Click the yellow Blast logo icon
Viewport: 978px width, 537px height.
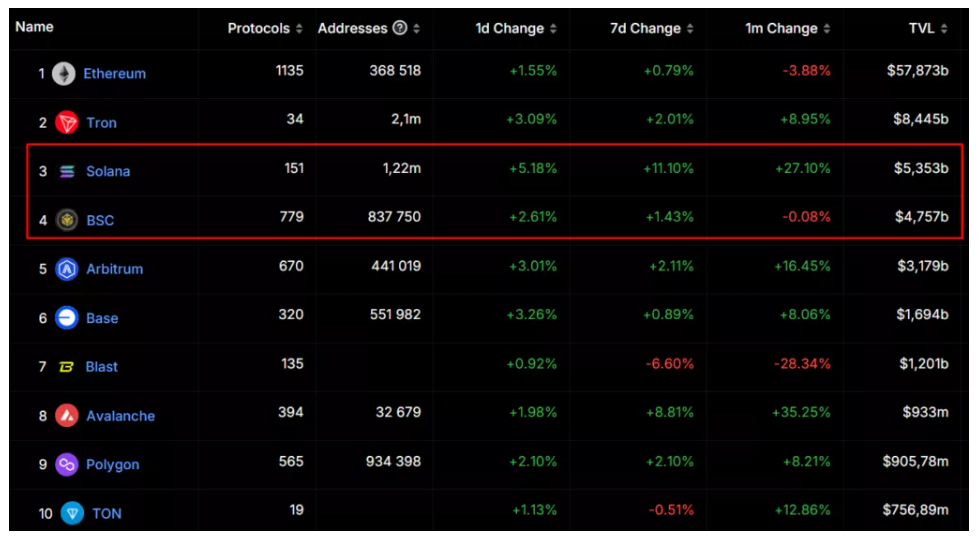pos(66,367)
